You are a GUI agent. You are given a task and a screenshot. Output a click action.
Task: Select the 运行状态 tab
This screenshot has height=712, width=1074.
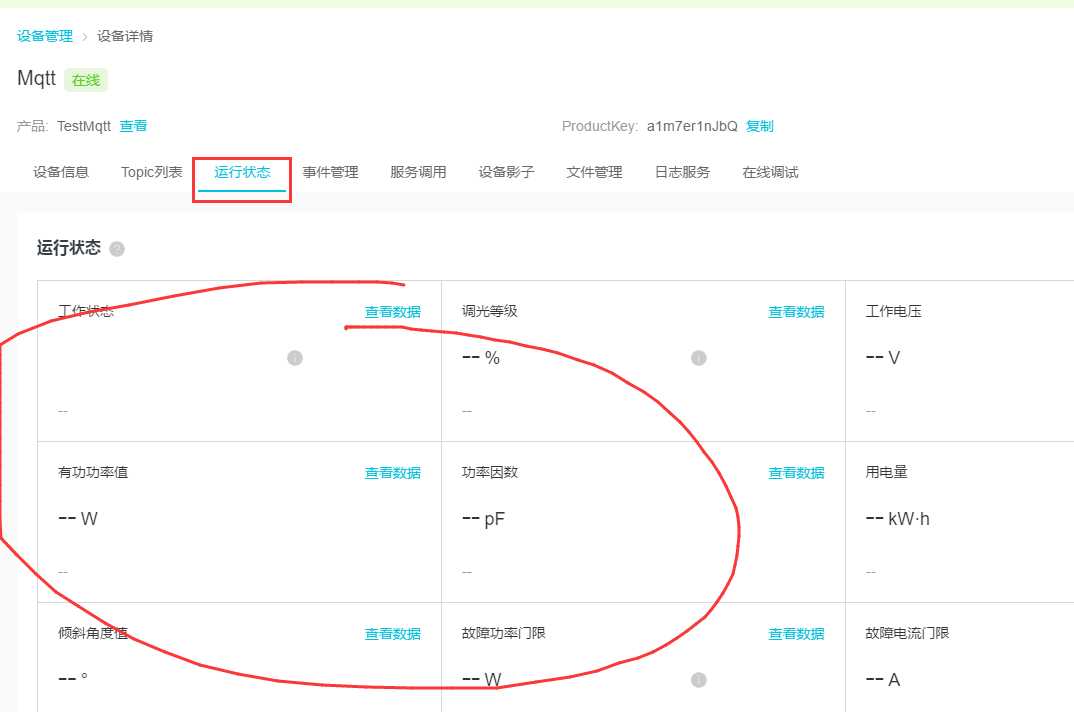242,172
